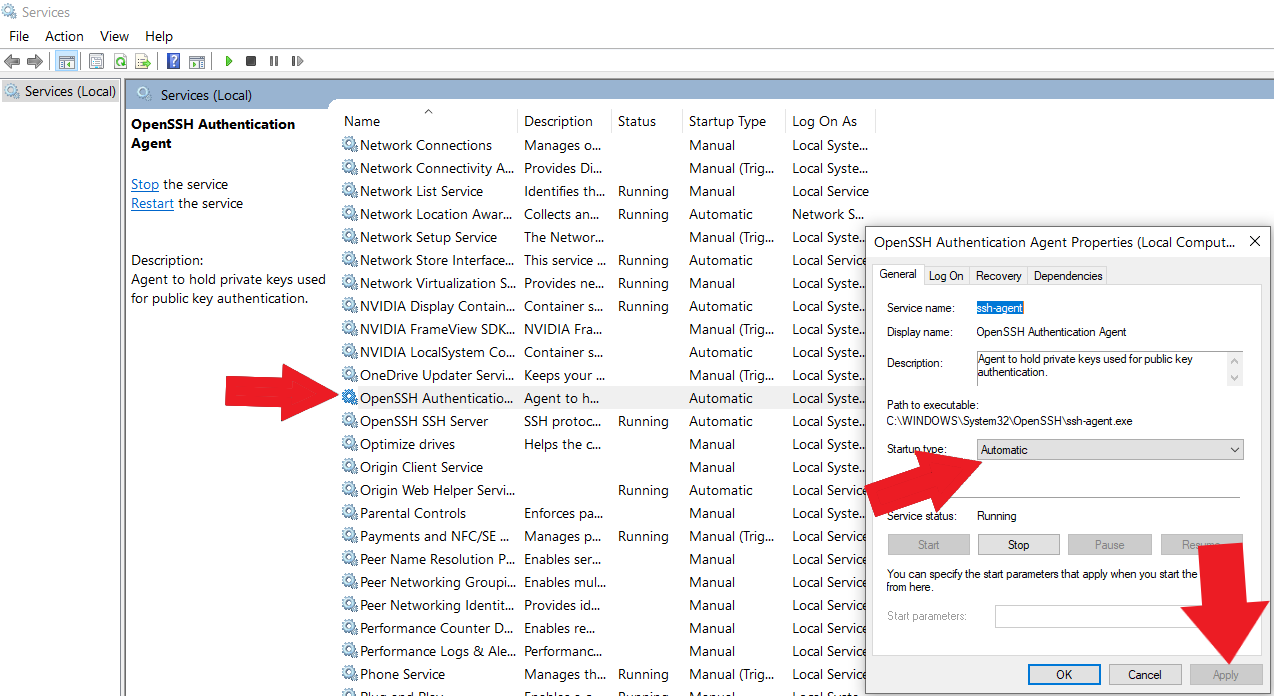The height and width of the screenshot is (696, 1274).
Task: Switch to the Recovery tab
Action: (x=999, y=276)
